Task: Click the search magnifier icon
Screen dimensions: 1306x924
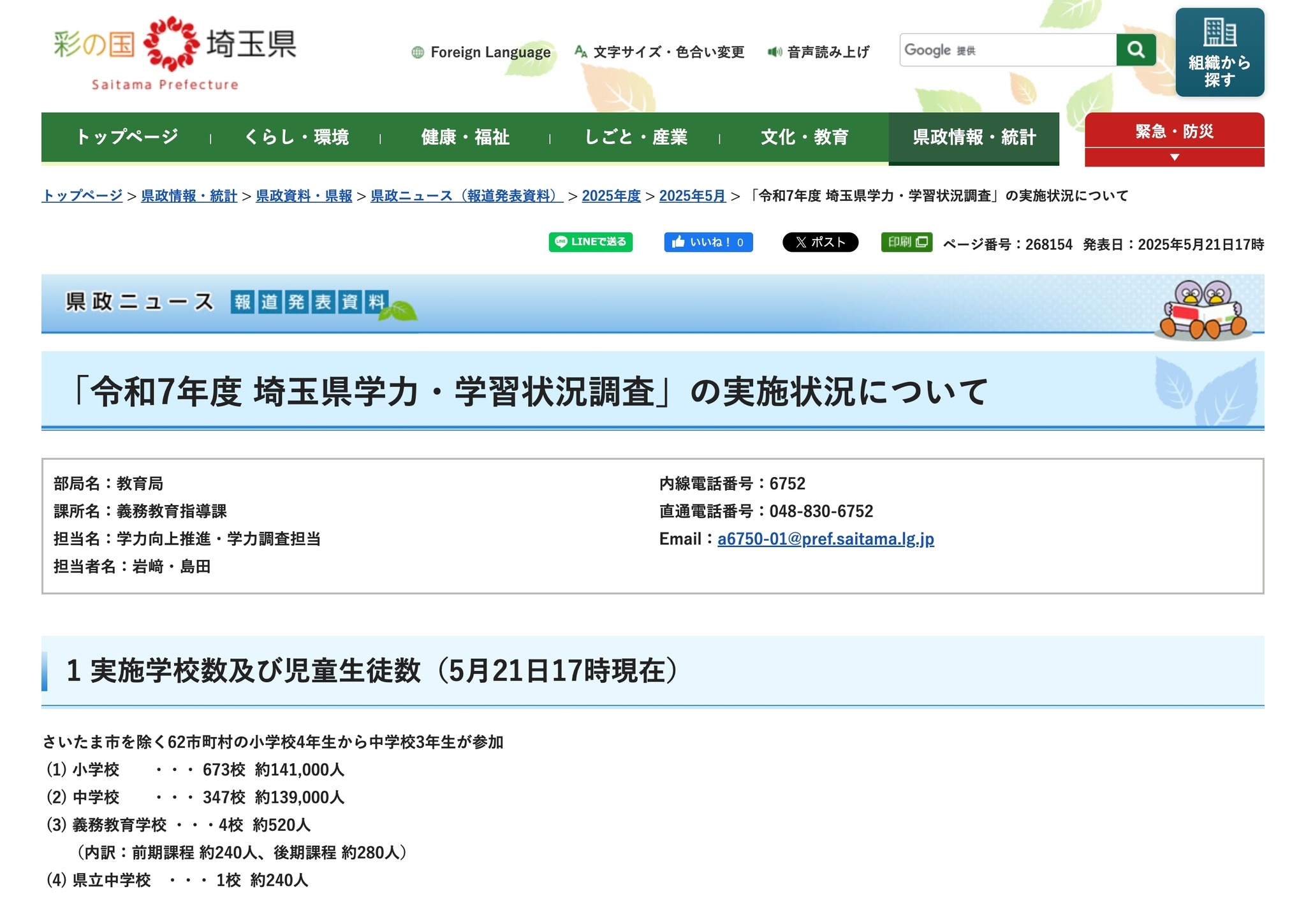Action: coord(1136,50)
